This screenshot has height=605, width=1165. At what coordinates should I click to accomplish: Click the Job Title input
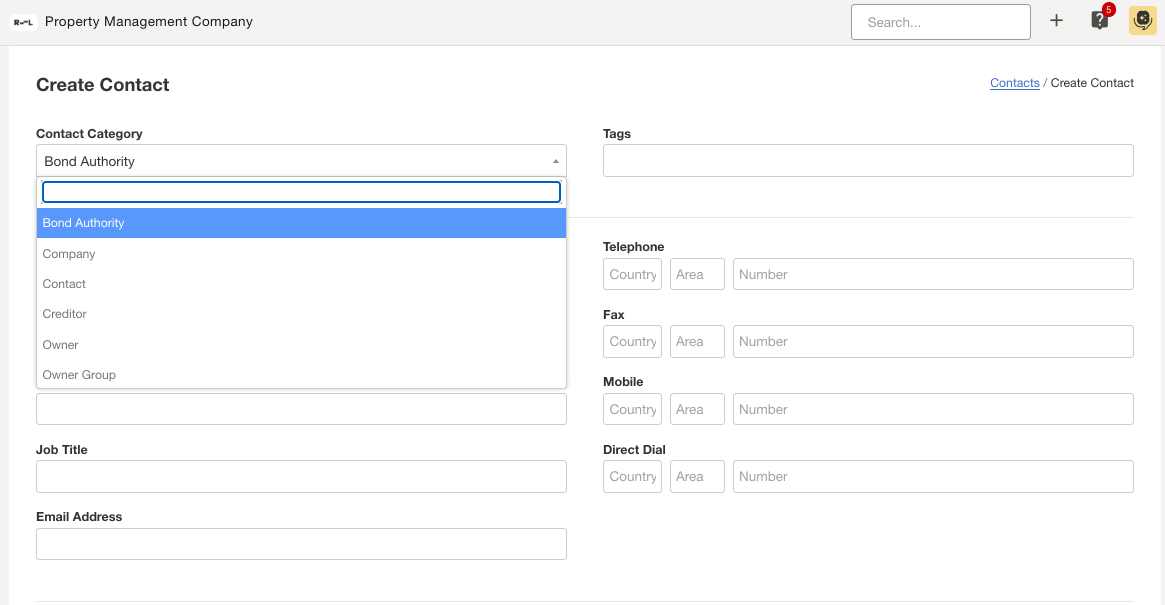click(x=301, y=477)
